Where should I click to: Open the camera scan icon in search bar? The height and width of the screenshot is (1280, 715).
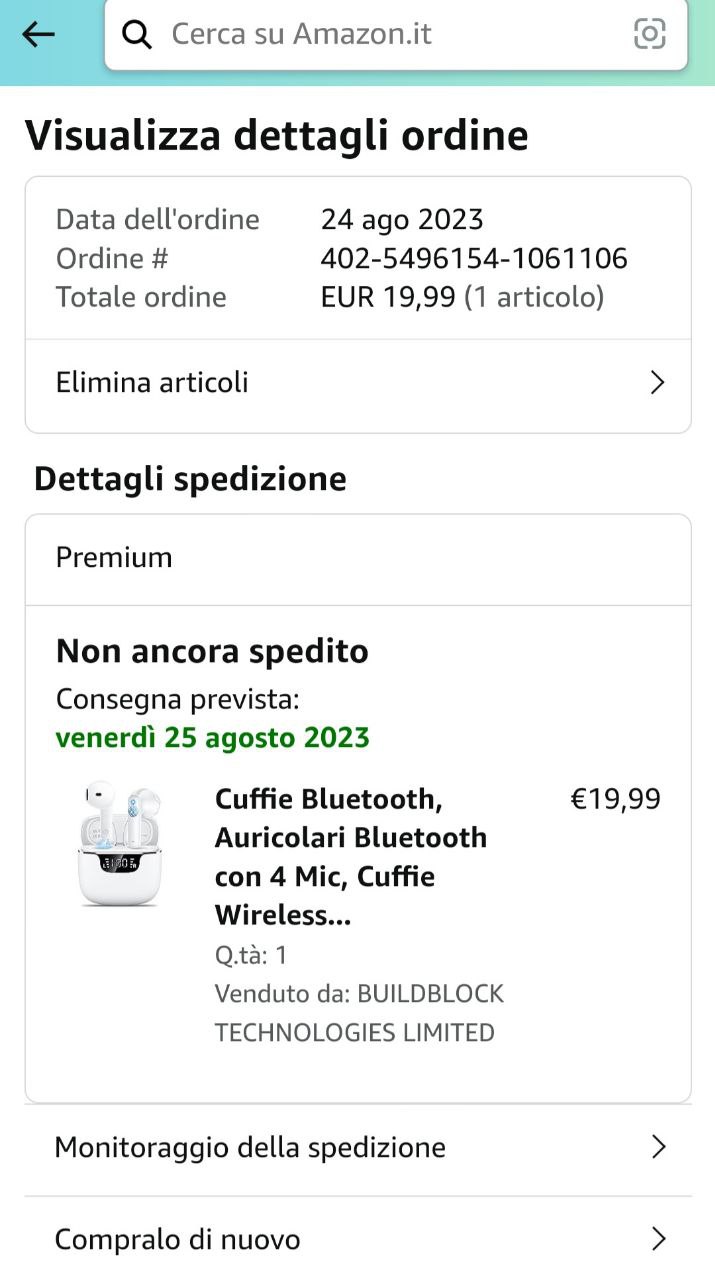tap(650, 34)
